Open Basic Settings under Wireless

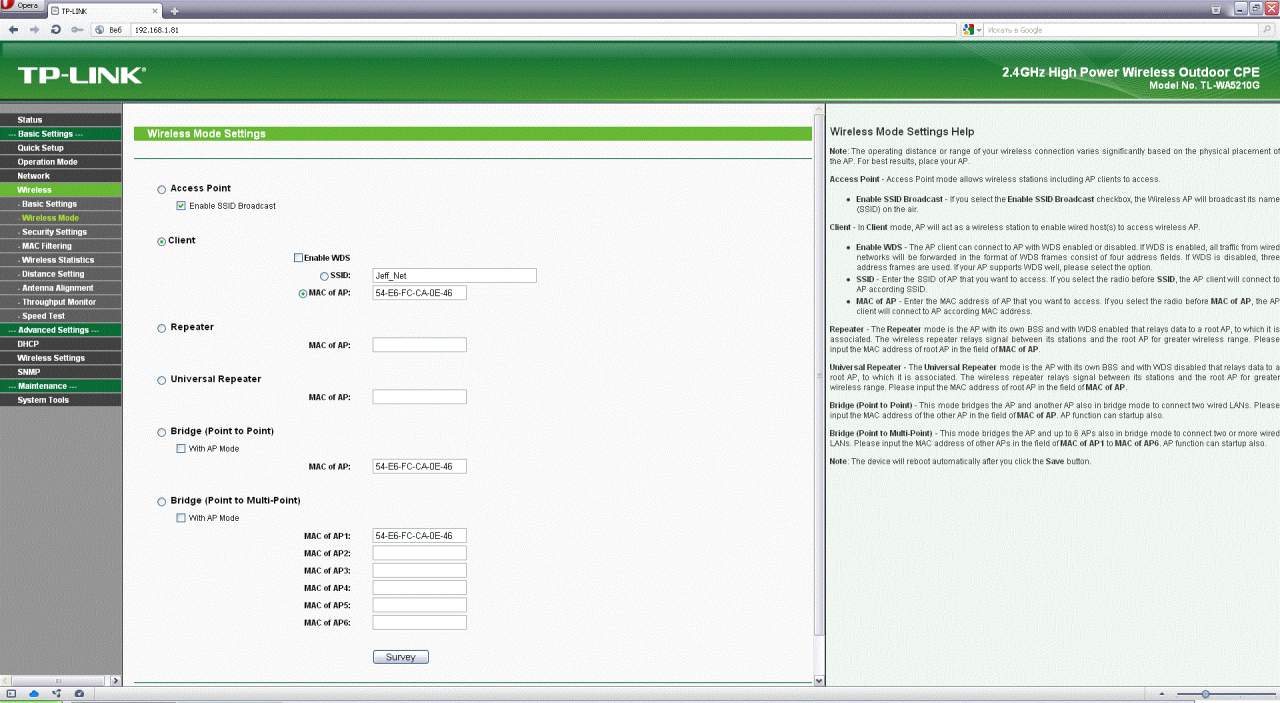click(61, 204)
